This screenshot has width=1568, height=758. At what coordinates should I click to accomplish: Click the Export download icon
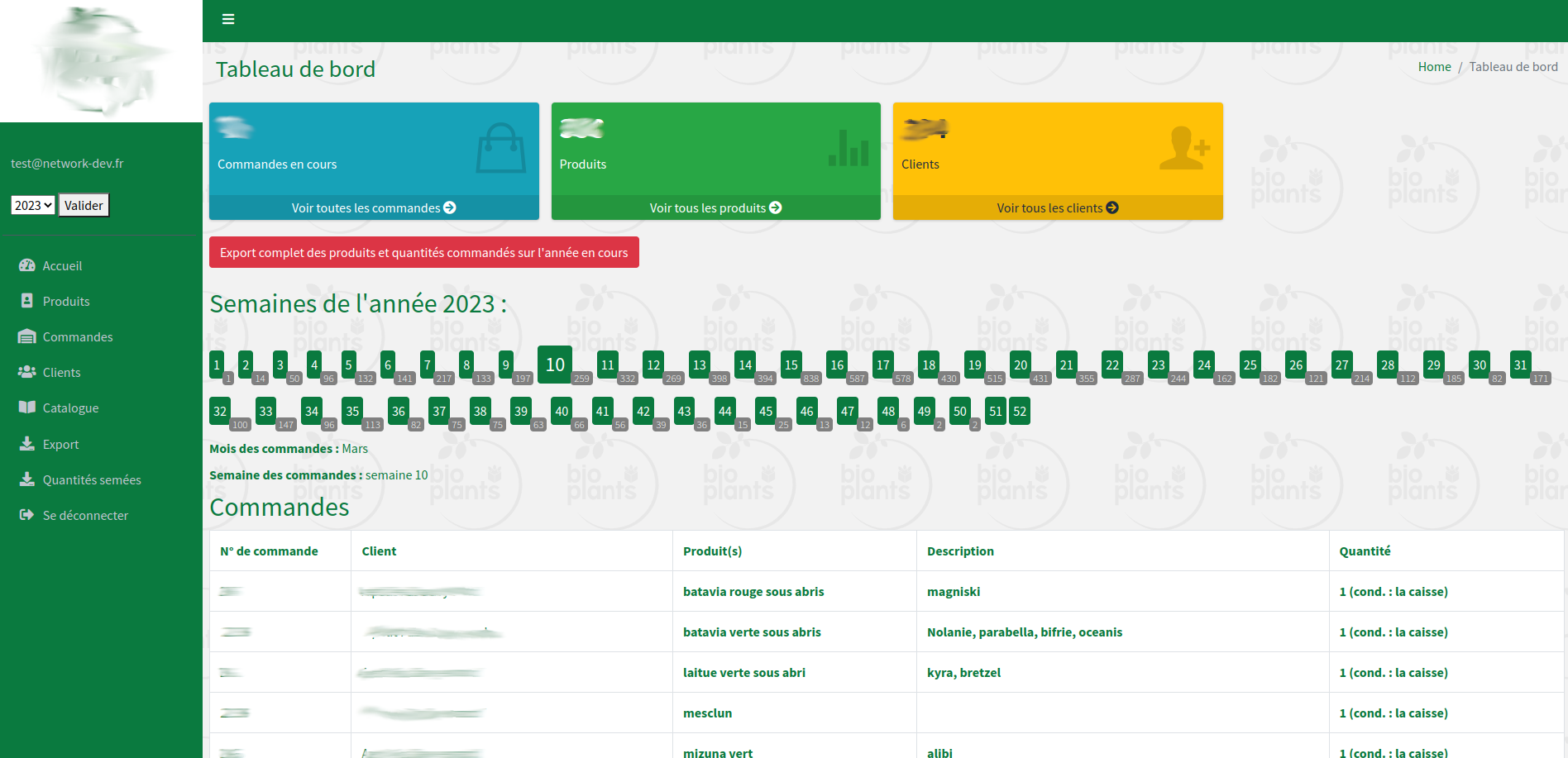27,444
